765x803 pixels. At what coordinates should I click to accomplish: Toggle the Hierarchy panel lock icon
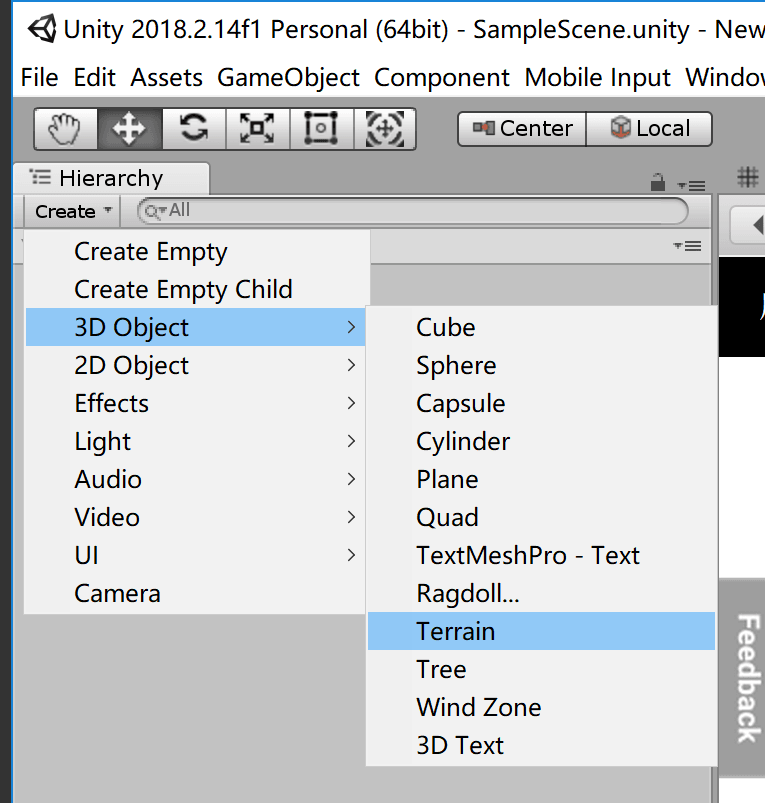coord(657,182)
